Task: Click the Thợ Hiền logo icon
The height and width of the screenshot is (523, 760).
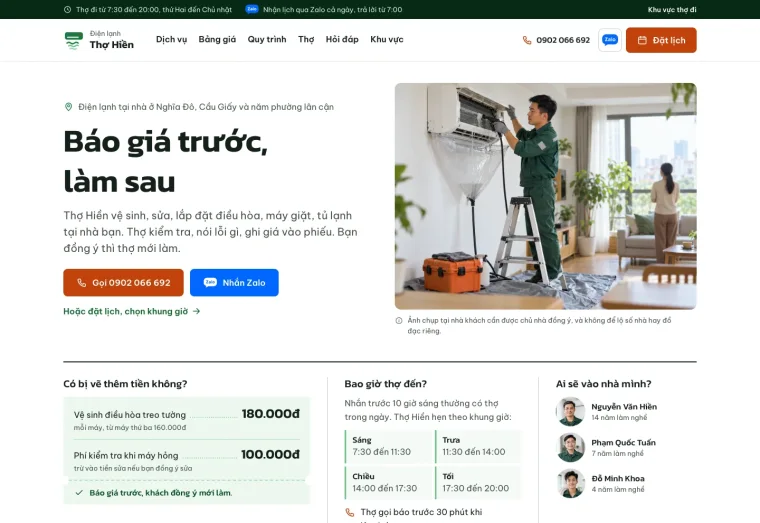Action: [x=74, y=40]
